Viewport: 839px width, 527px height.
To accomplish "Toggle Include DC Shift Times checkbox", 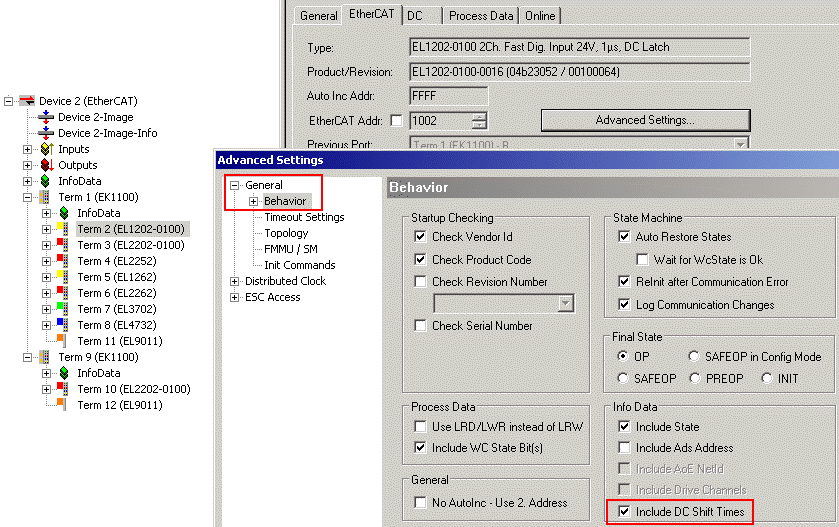I will [x=624, y=511].
